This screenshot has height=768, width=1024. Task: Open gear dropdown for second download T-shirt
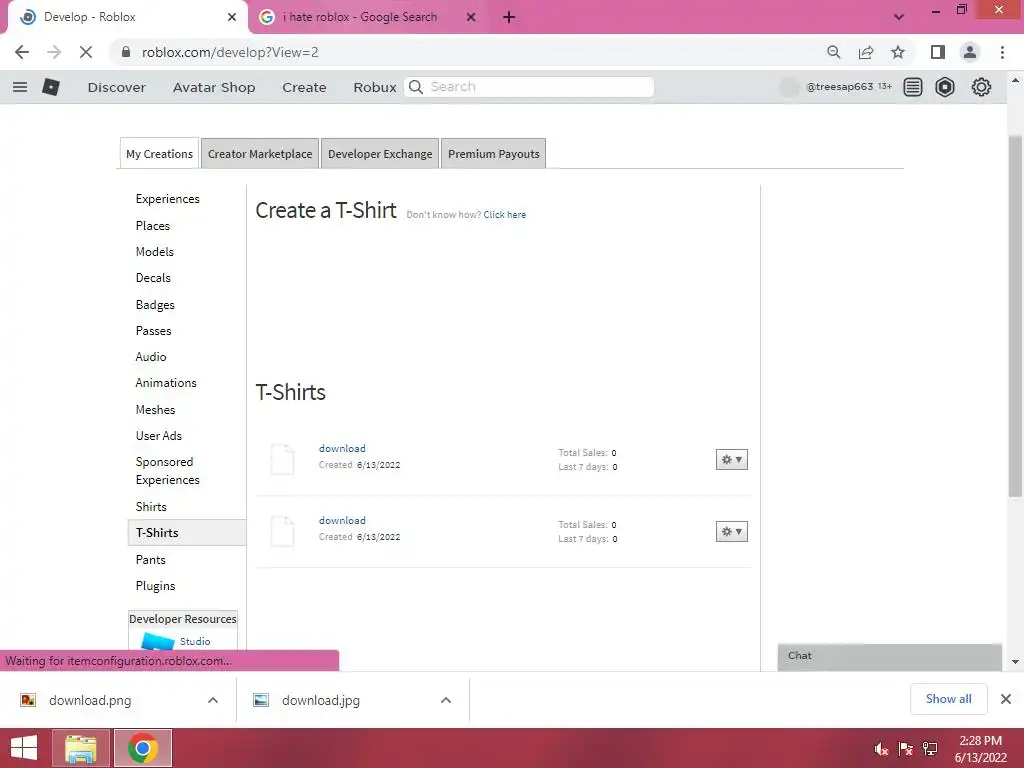click(x=731, y=532)
